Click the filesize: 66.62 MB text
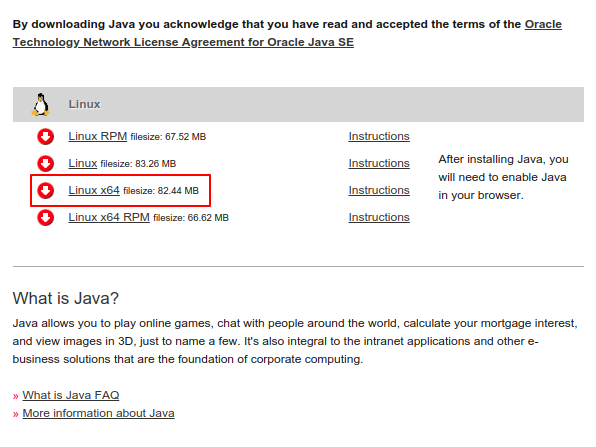This screenshot has height=447, width=596. pos(191,218)
